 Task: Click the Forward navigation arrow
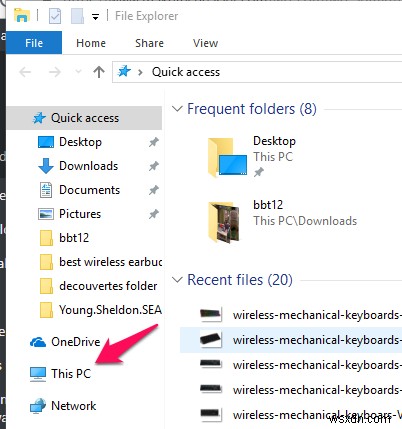coord(55,72)
